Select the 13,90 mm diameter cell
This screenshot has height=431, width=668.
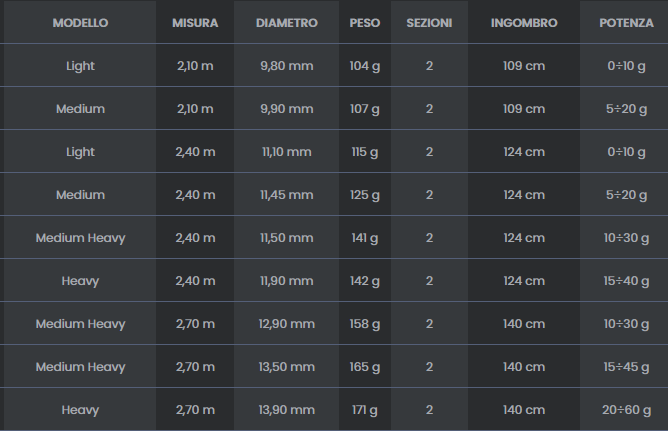click(x=287, y=410)
